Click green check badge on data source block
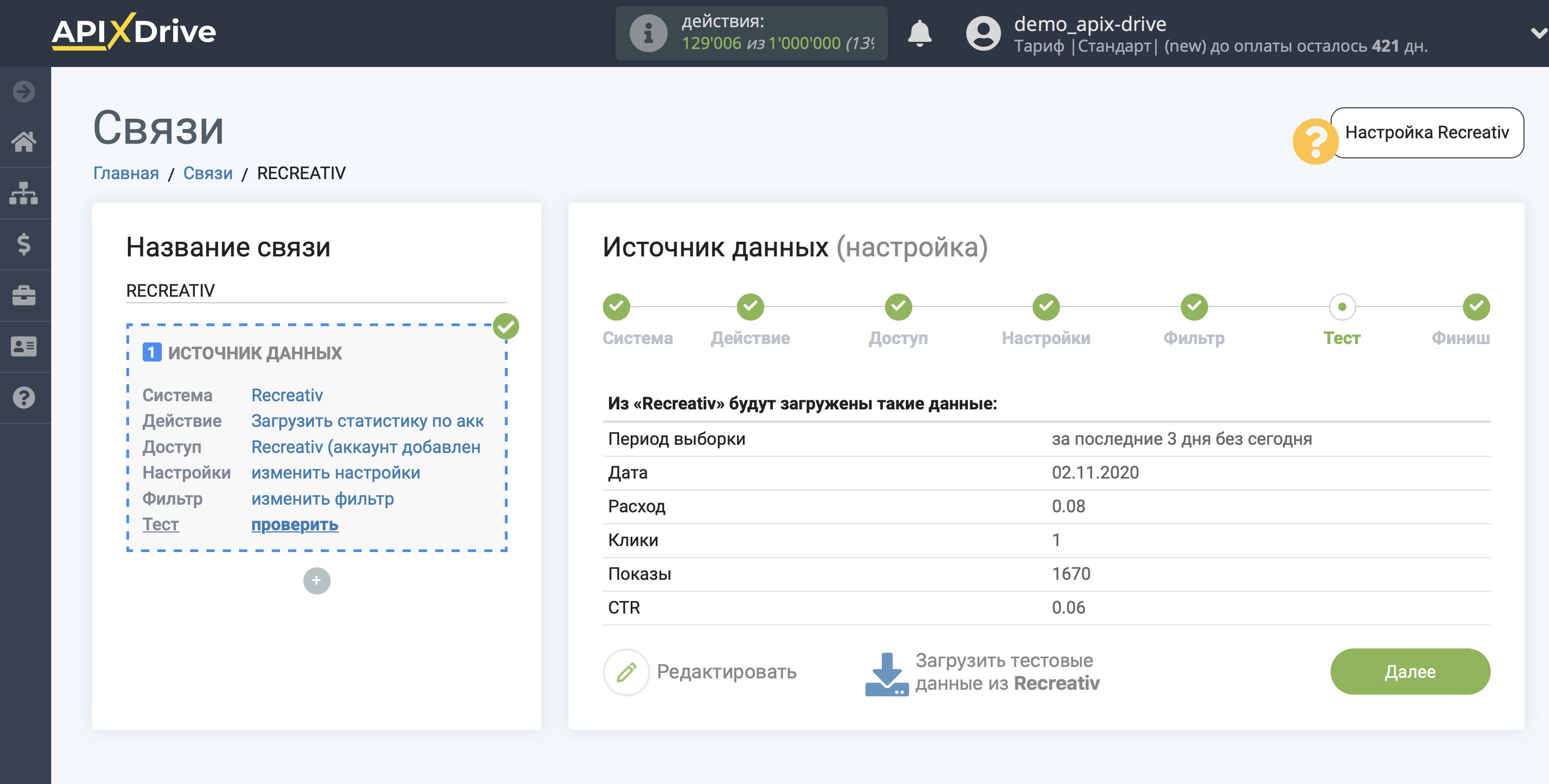The image size is (1549, 784). [505, 327]
